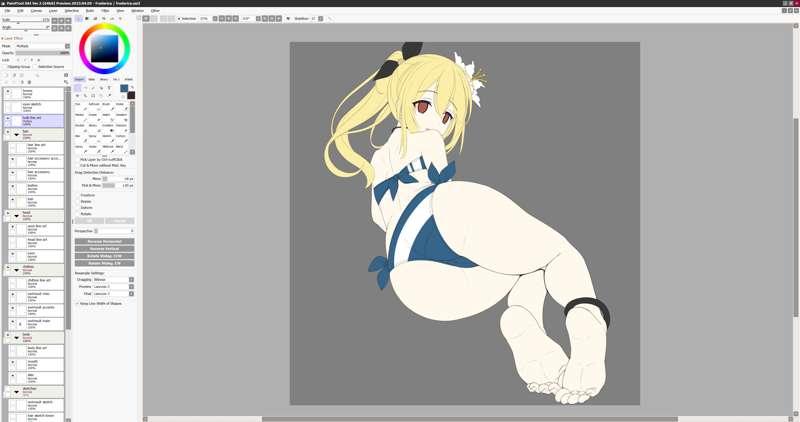This screenshot has width=800, height=422.
Task: Choose the AirBrush tool
Action: coord(94,107)
